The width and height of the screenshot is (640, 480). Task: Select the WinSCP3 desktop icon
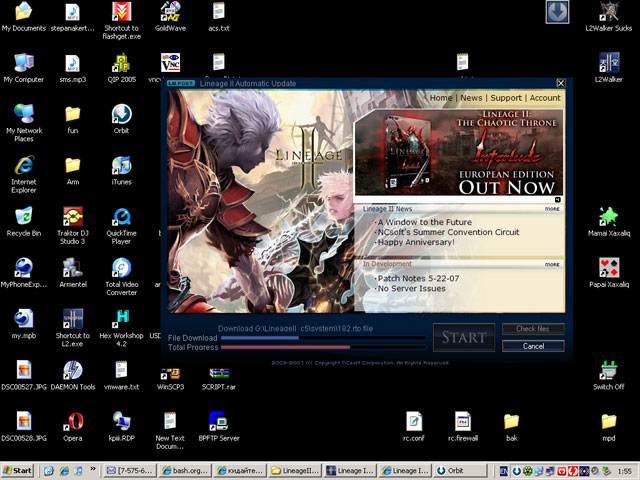click(x=169, y=370)
